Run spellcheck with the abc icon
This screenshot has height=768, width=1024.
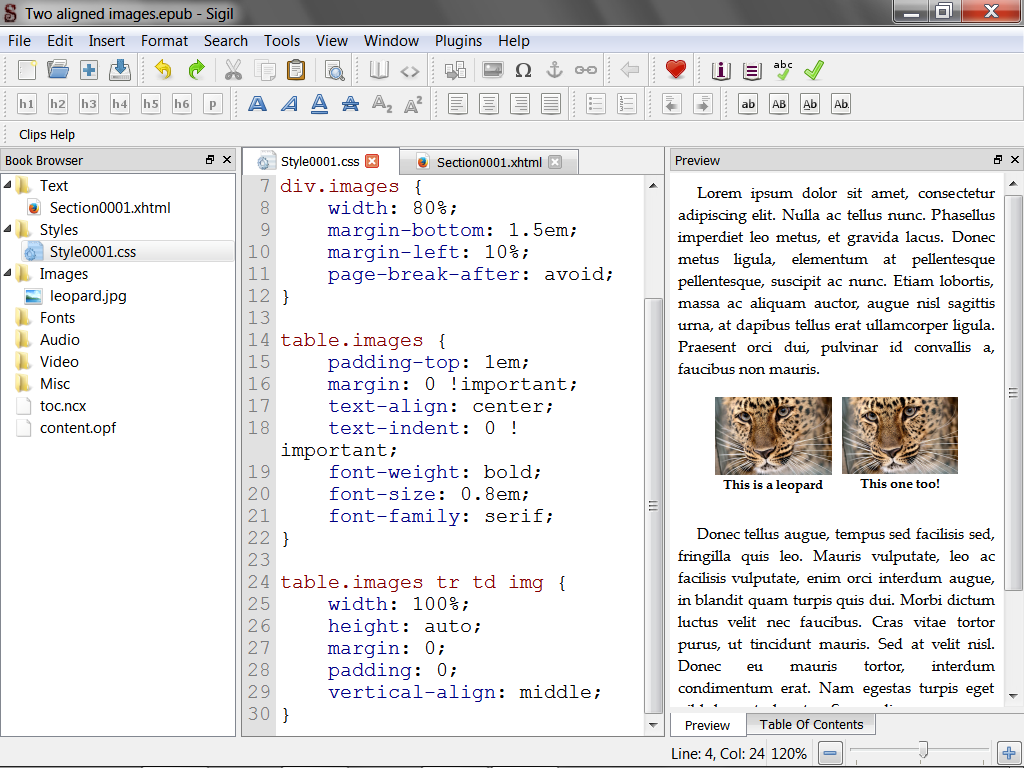tap(783, 70)
